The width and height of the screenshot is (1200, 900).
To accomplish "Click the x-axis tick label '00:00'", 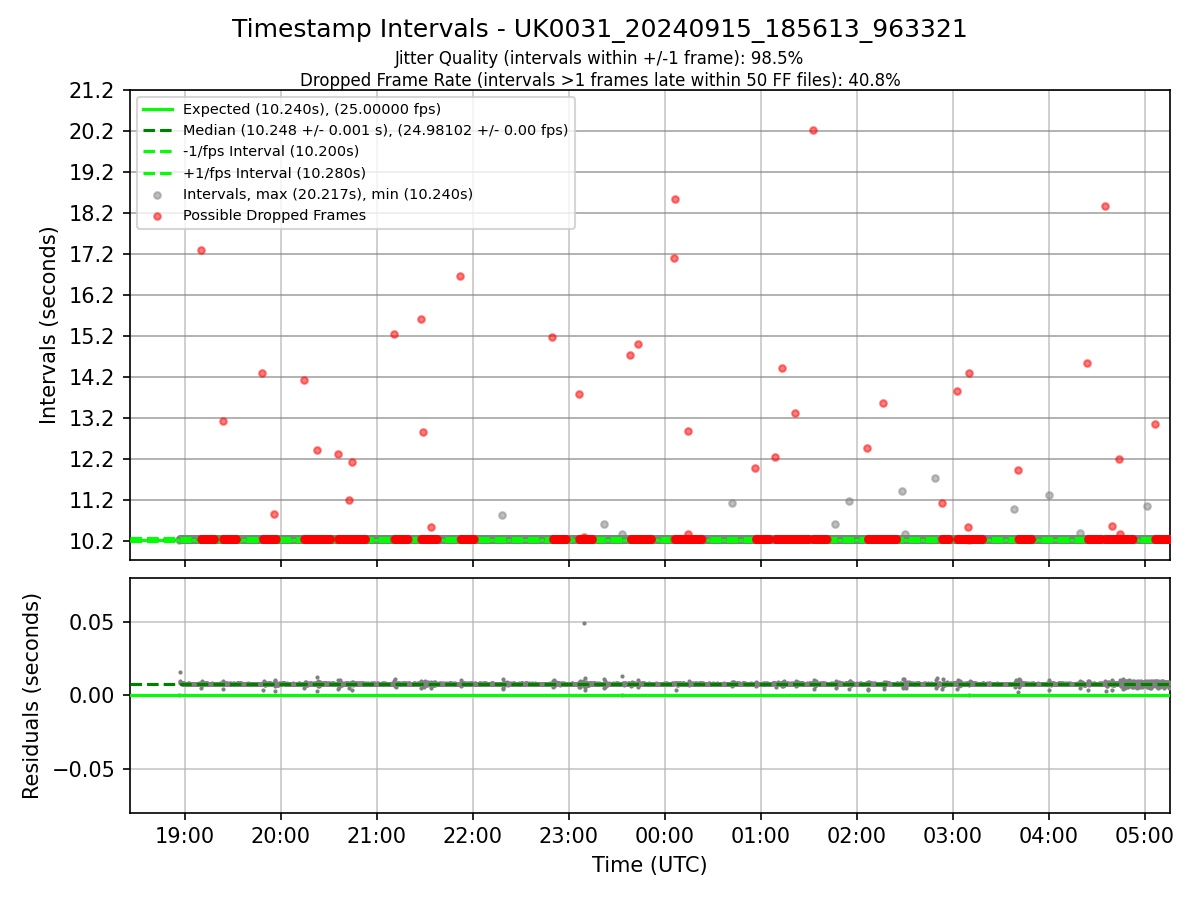I will 664,835.
